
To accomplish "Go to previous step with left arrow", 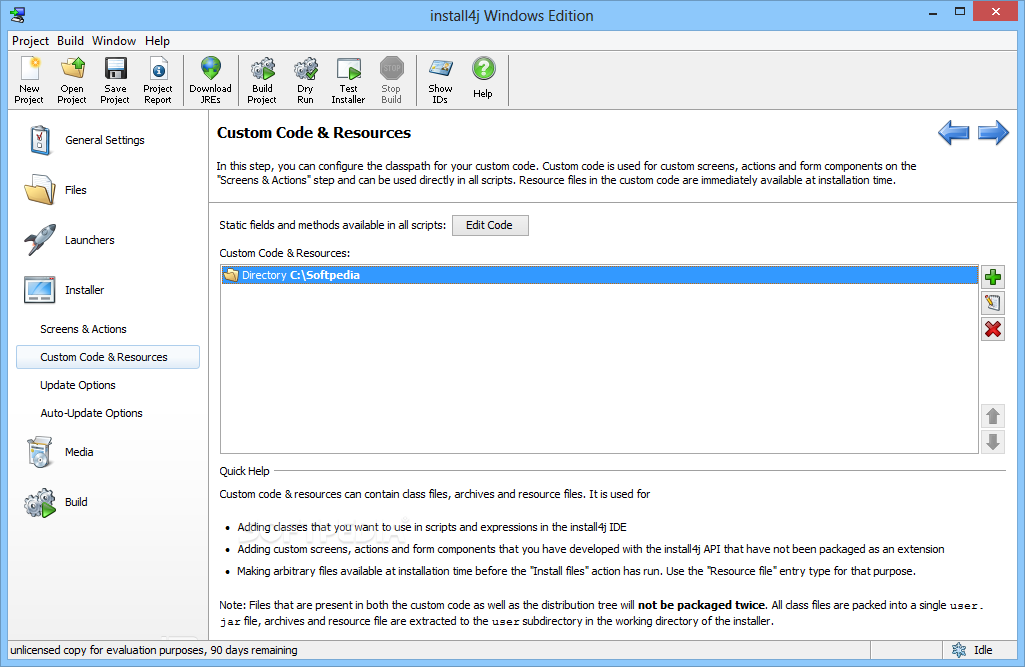I will pos(954,133).
